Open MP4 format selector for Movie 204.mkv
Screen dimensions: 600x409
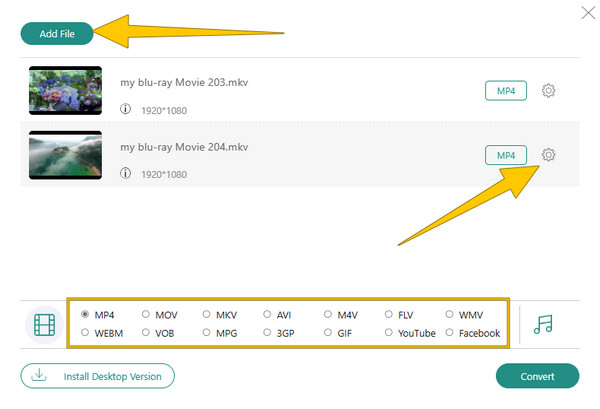506,155
